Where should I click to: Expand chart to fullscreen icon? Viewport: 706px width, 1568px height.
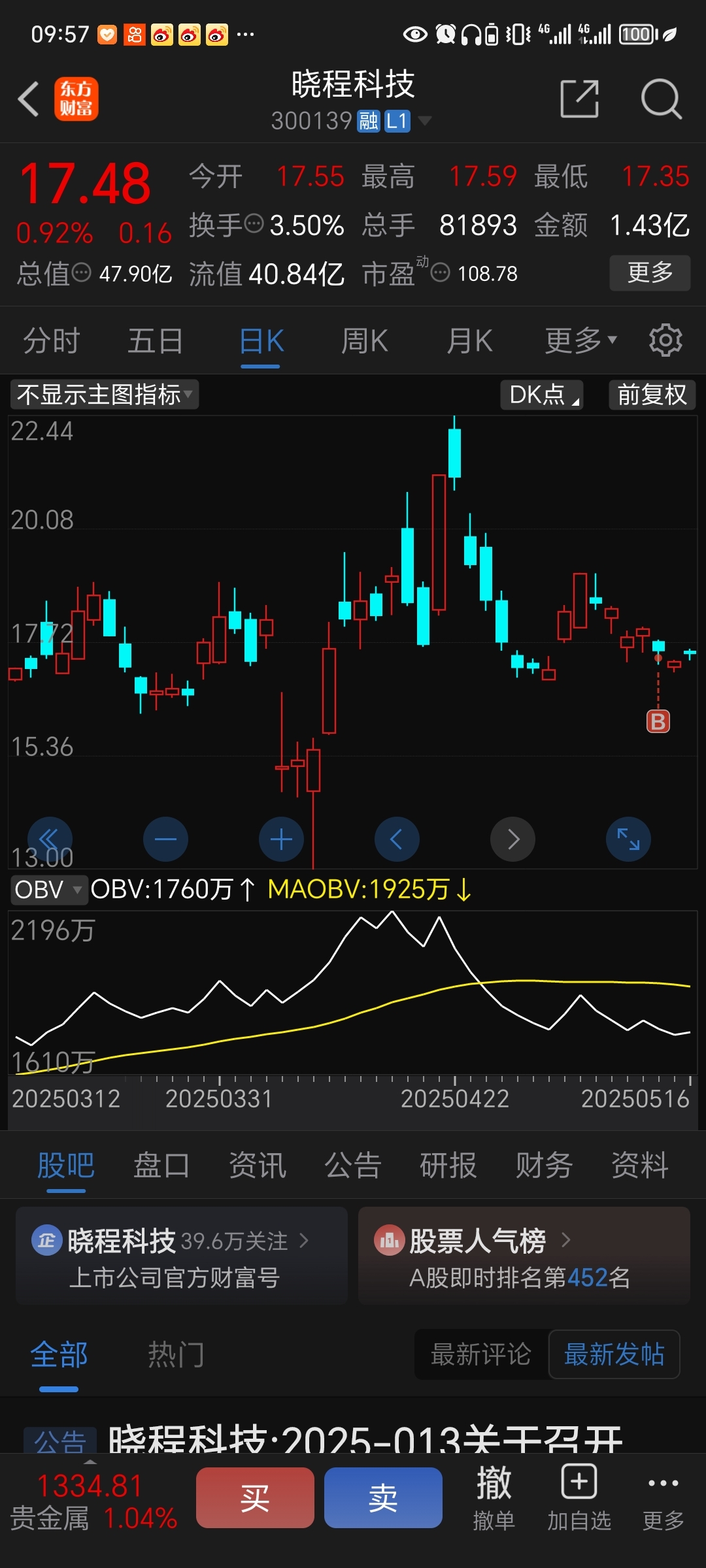628,839
